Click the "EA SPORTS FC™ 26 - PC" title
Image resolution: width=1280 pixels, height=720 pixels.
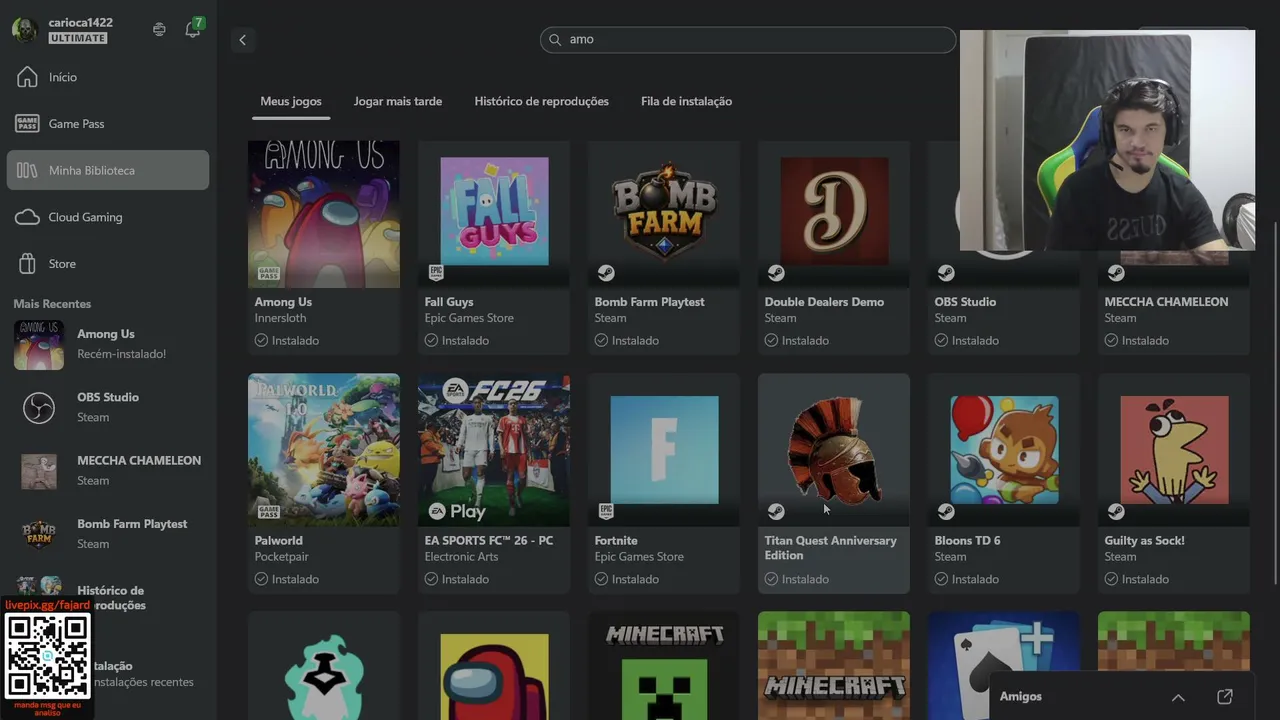(x=489, y=541)
